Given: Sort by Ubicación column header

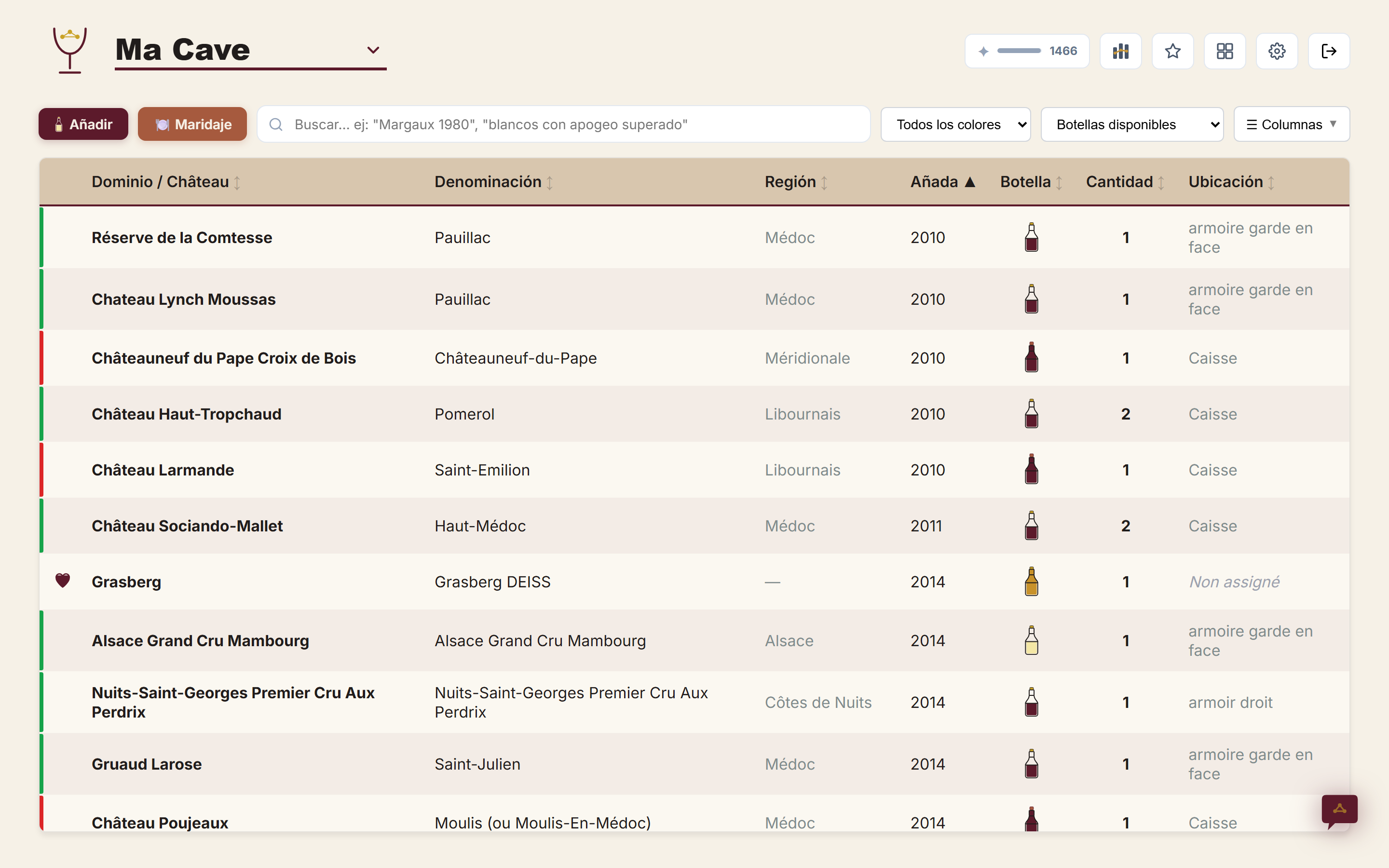Looking at the screenshot, I should pos(1232,182).
